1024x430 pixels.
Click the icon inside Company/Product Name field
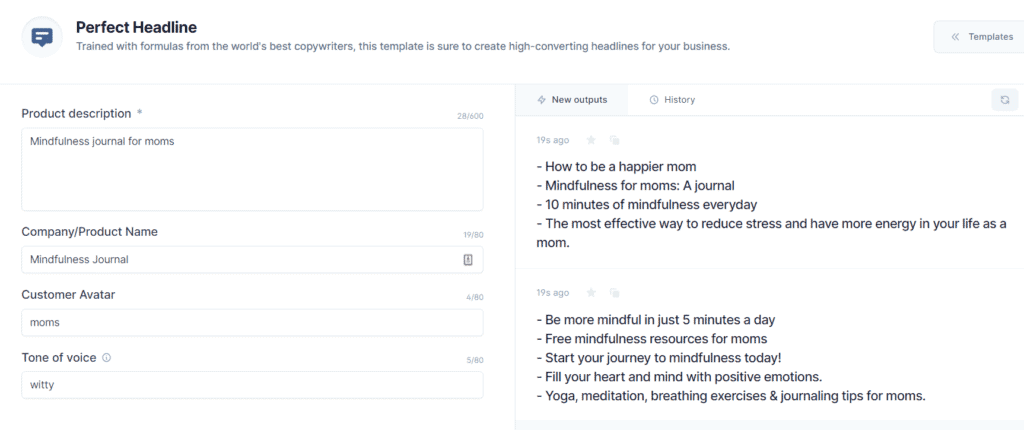pyautogui.click(x=468, y=259)
